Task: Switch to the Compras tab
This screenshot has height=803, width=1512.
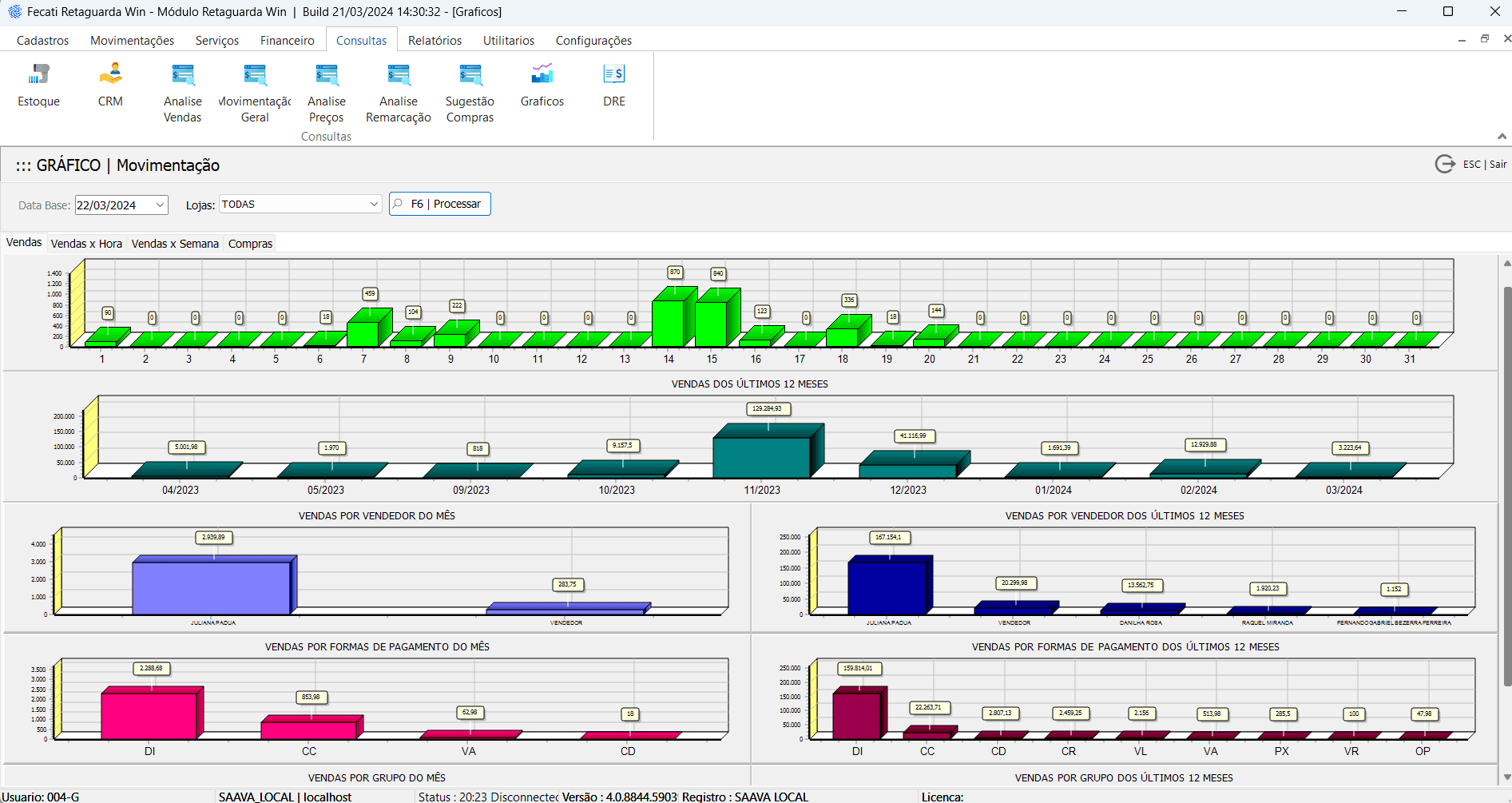Action: 250,244
